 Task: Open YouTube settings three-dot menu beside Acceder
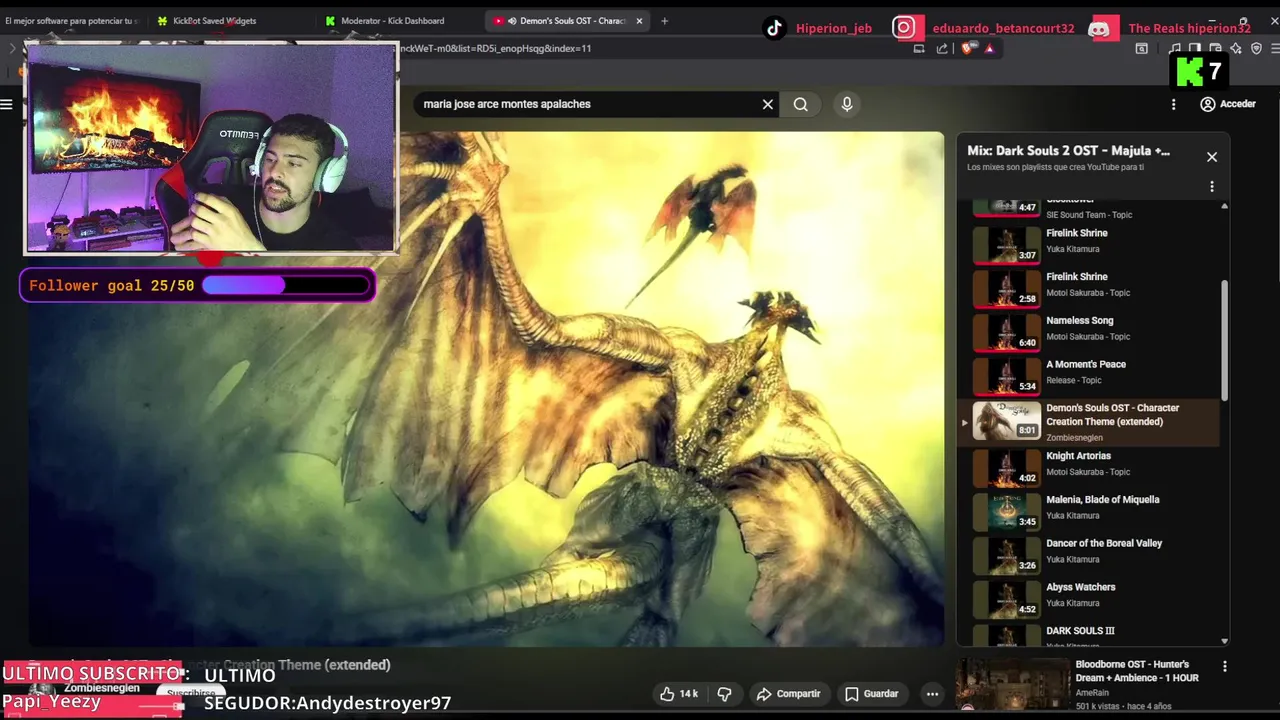coord(1173,104)
